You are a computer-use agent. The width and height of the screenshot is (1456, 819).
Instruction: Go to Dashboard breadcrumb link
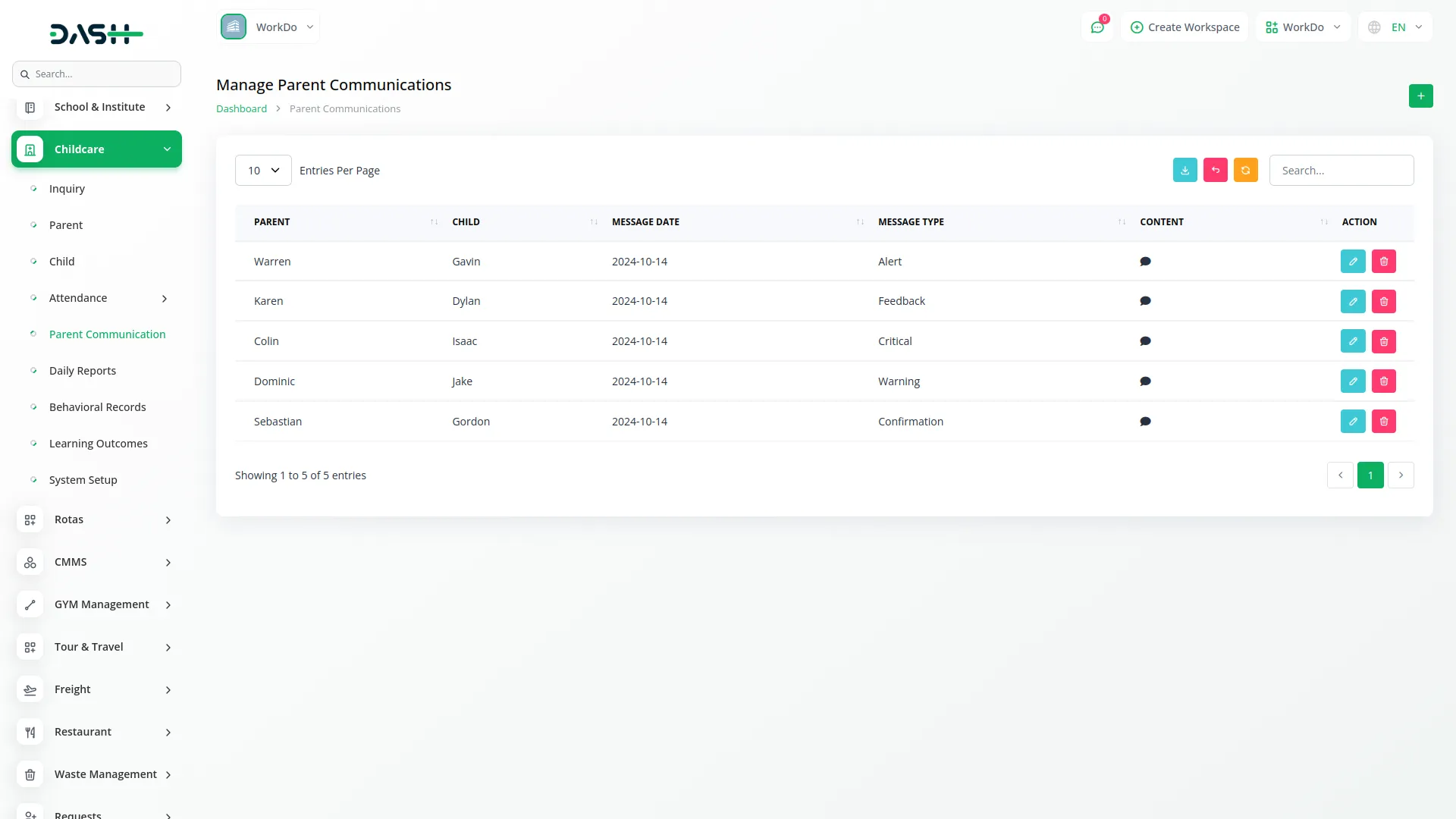tap(241, 109)
